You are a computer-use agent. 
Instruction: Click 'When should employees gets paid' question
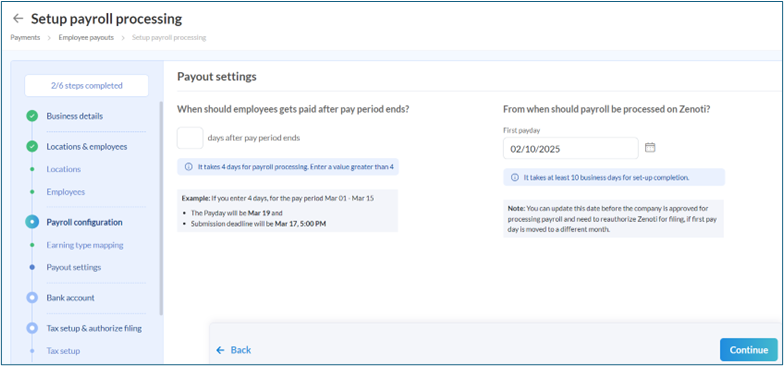294,109
